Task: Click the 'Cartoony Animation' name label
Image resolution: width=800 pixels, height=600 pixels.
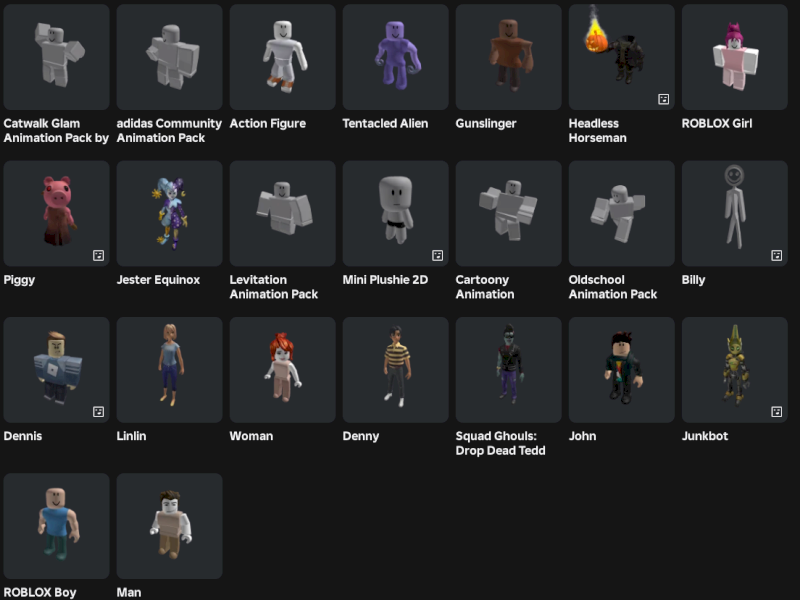Action: tap(485, 287)
